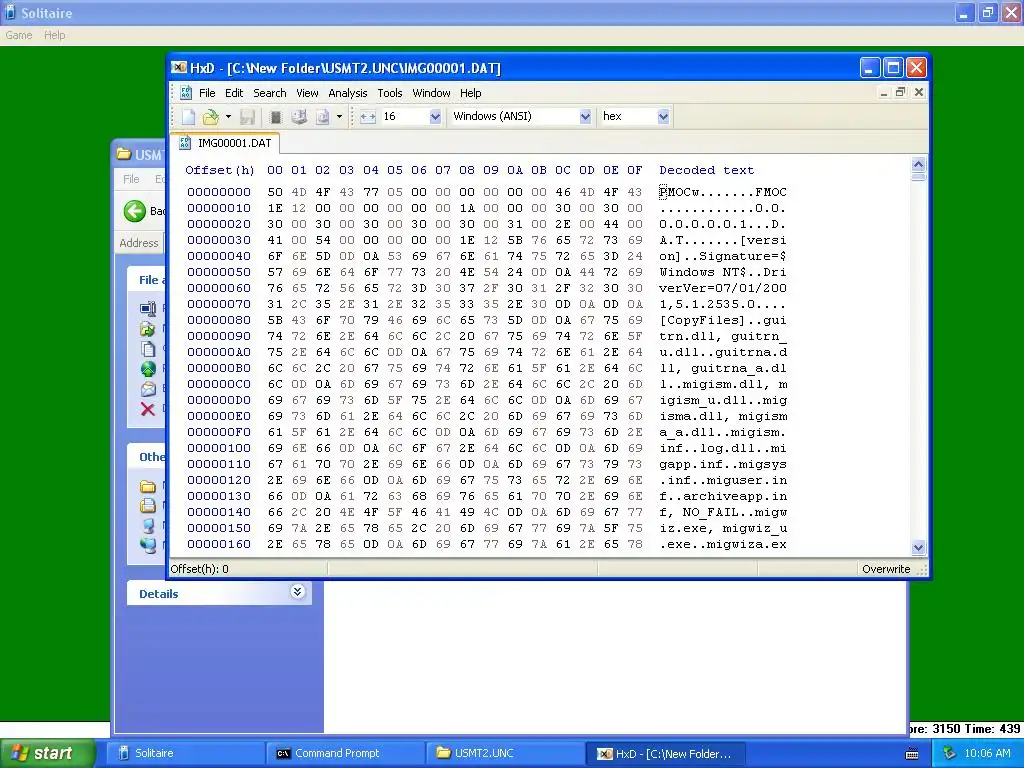This screenshot has height=768, width=1024.
Task: Open the Help menu in HxD
Action: [470, 93]
